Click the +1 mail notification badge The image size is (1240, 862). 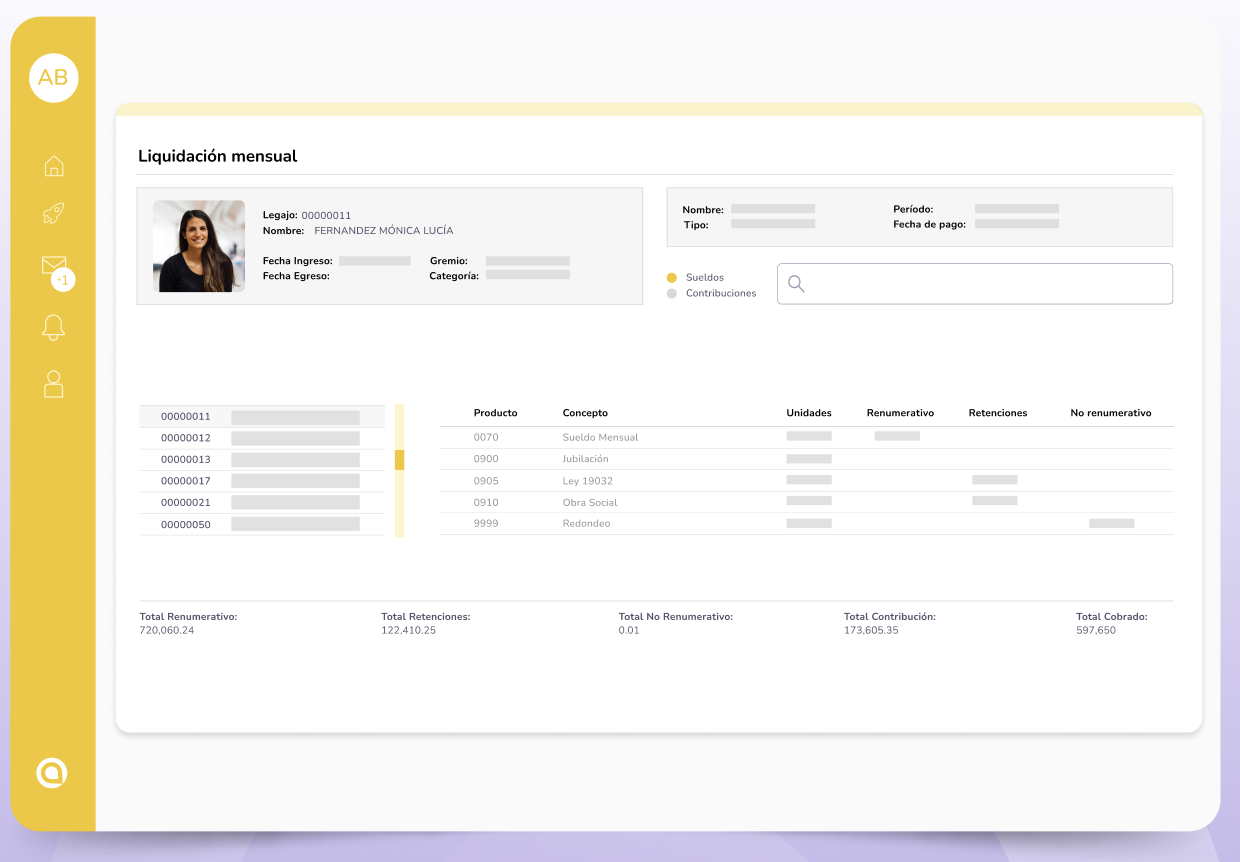63,280
